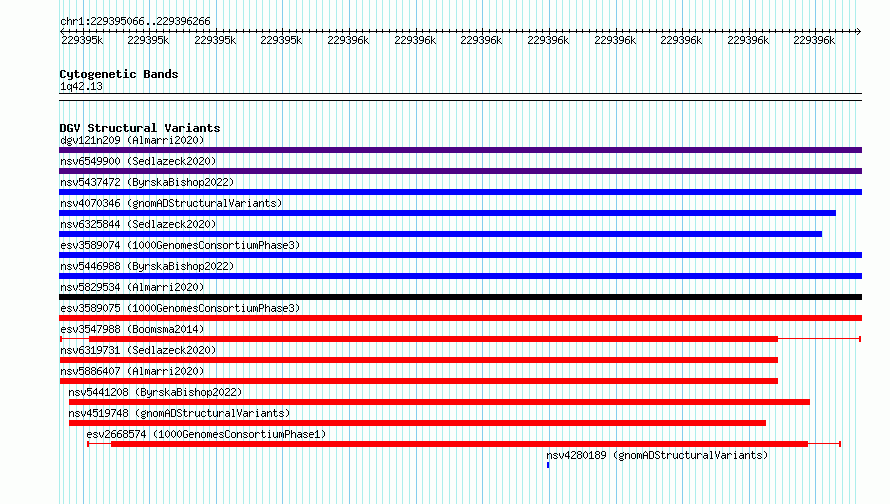Click the red bar for nsv4519748

tap(417, 423)
